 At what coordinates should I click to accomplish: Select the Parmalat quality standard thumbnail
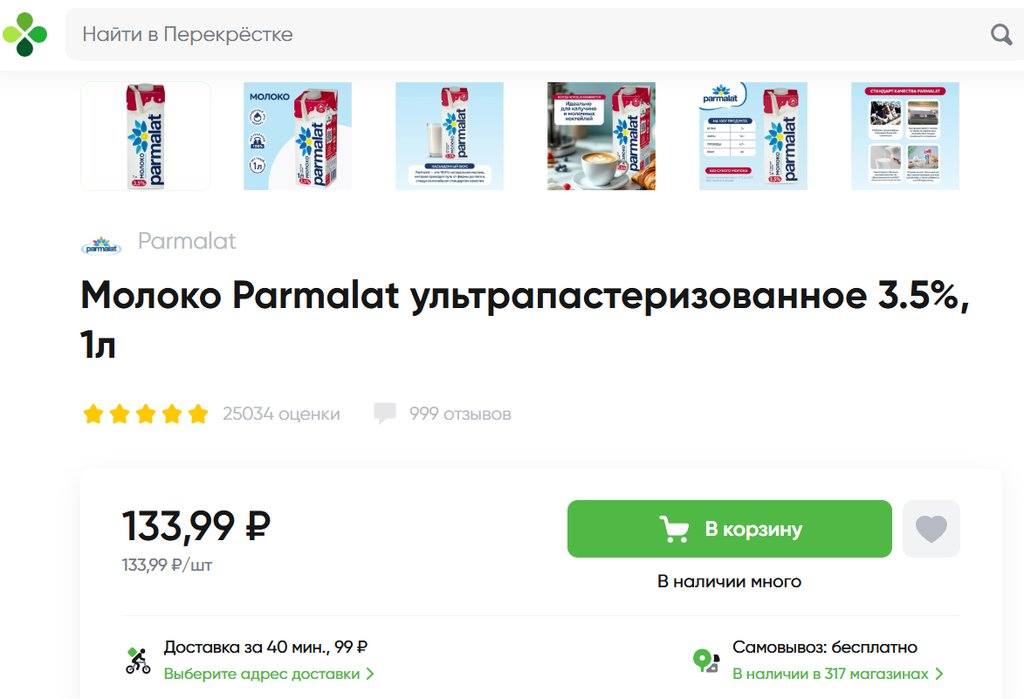(905, 136)
